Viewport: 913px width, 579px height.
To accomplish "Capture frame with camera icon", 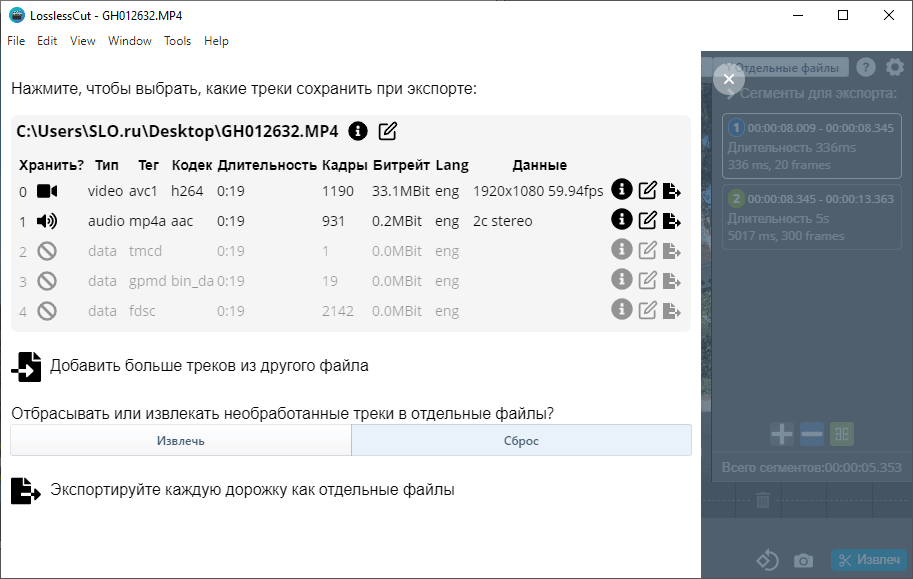I will (804, 560).
